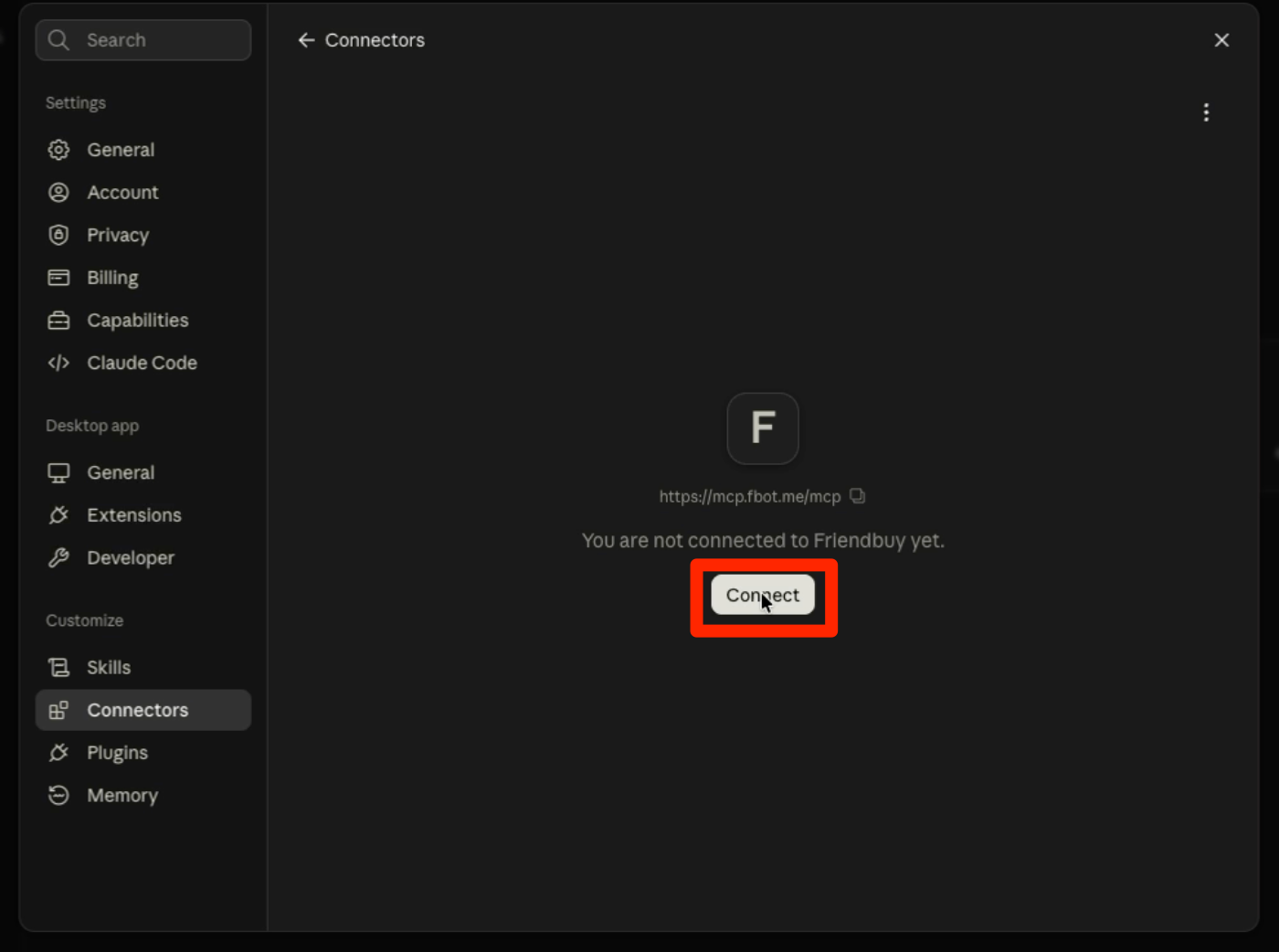Open Developer settings
Screen dimensions: 1279x952
pyautogui.click(x=143, y=558)
